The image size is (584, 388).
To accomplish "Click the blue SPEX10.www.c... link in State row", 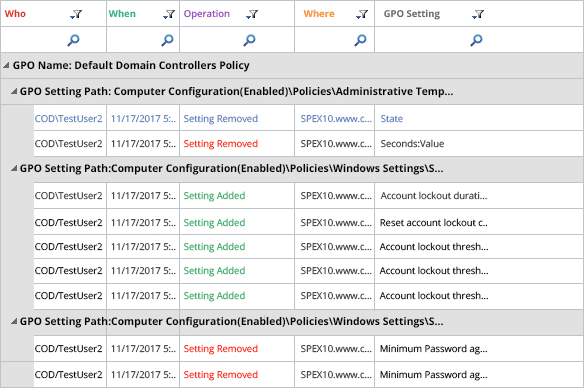I will [336, 119].
